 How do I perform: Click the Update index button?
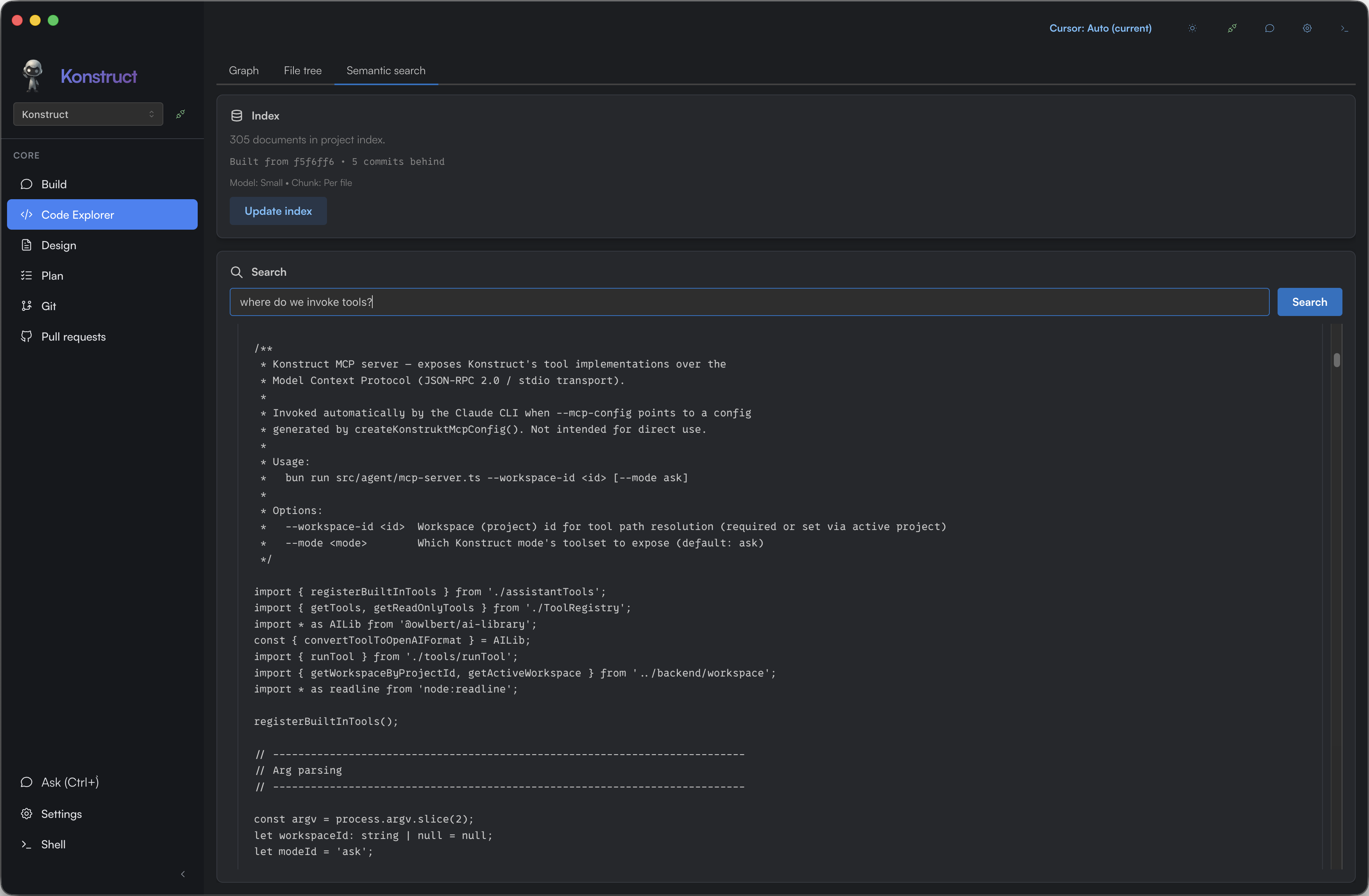point(279,211)
